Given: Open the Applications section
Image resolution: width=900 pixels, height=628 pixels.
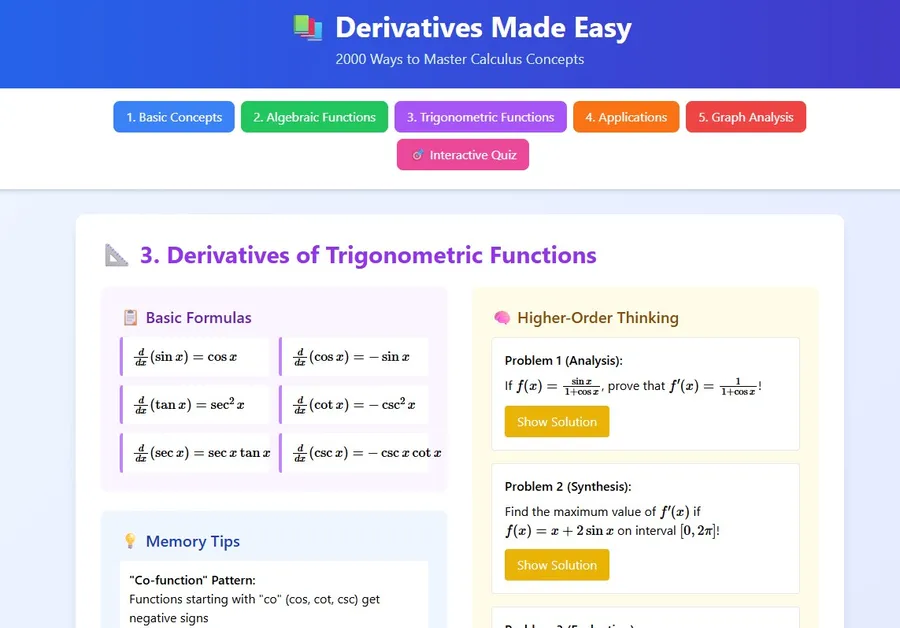Looking at the screenshot, I should (626, 117).
